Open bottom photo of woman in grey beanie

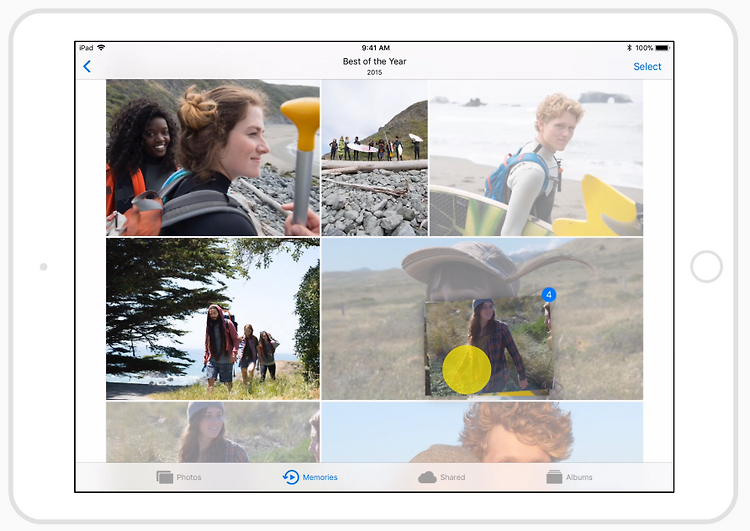pos(213,431)
